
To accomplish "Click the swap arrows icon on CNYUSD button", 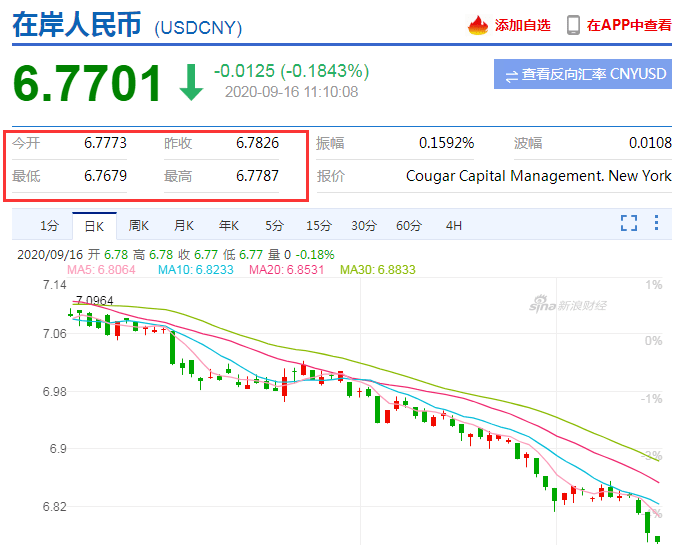I will tap(511, 77).
